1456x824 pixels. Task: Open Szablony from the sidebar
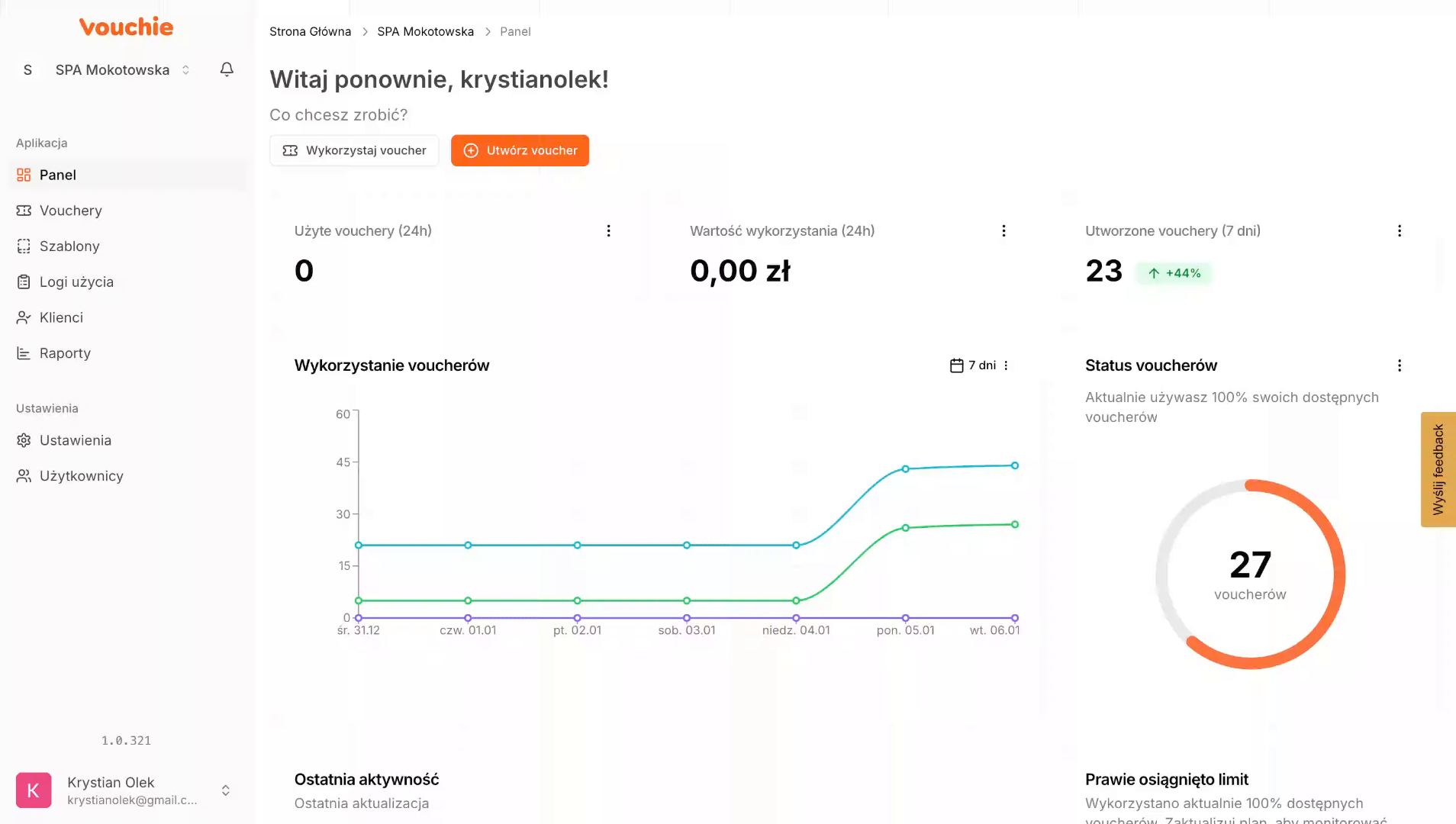[69, 246]
